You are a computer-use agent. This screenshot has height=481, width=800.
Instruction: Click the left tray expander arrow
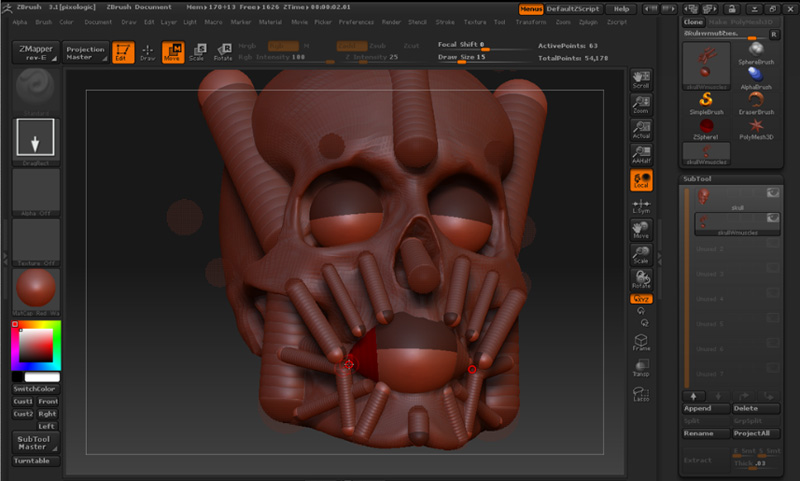click(x=5, y=258)
